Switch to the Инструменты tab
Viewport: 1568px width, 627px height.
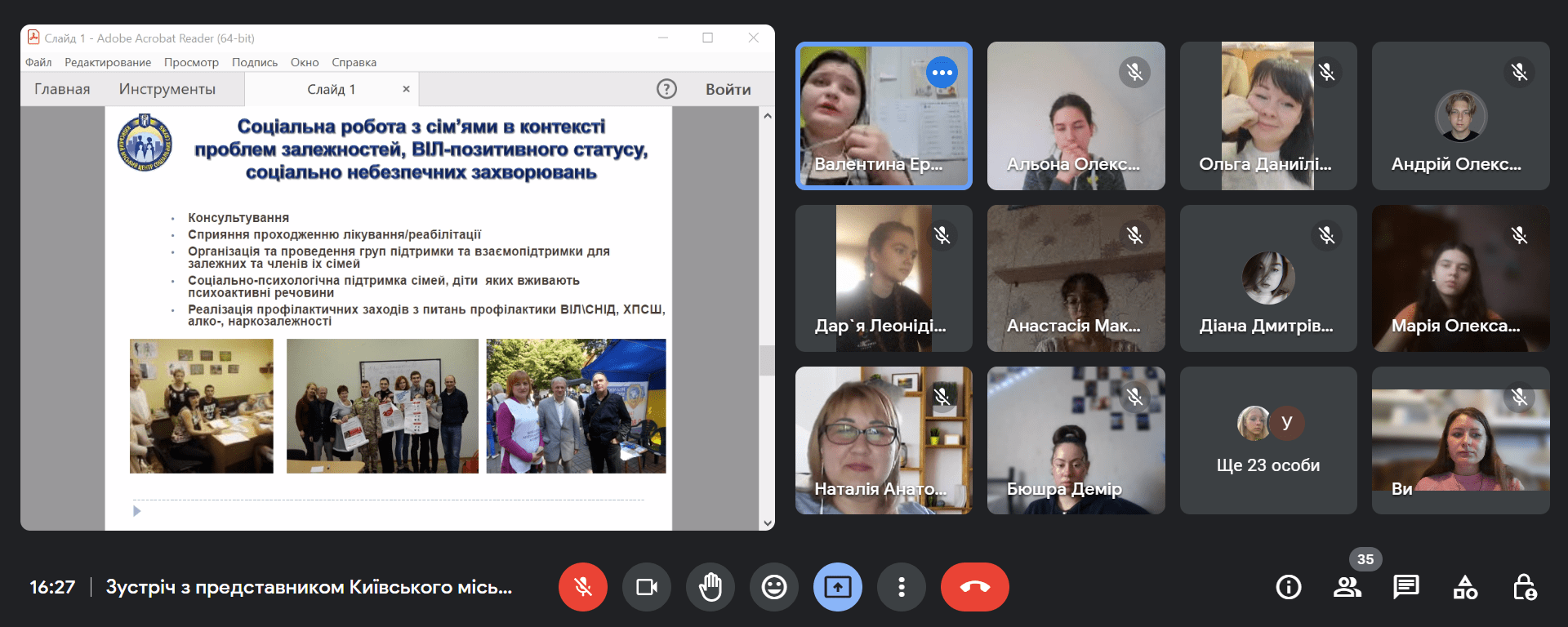point(167,89)
